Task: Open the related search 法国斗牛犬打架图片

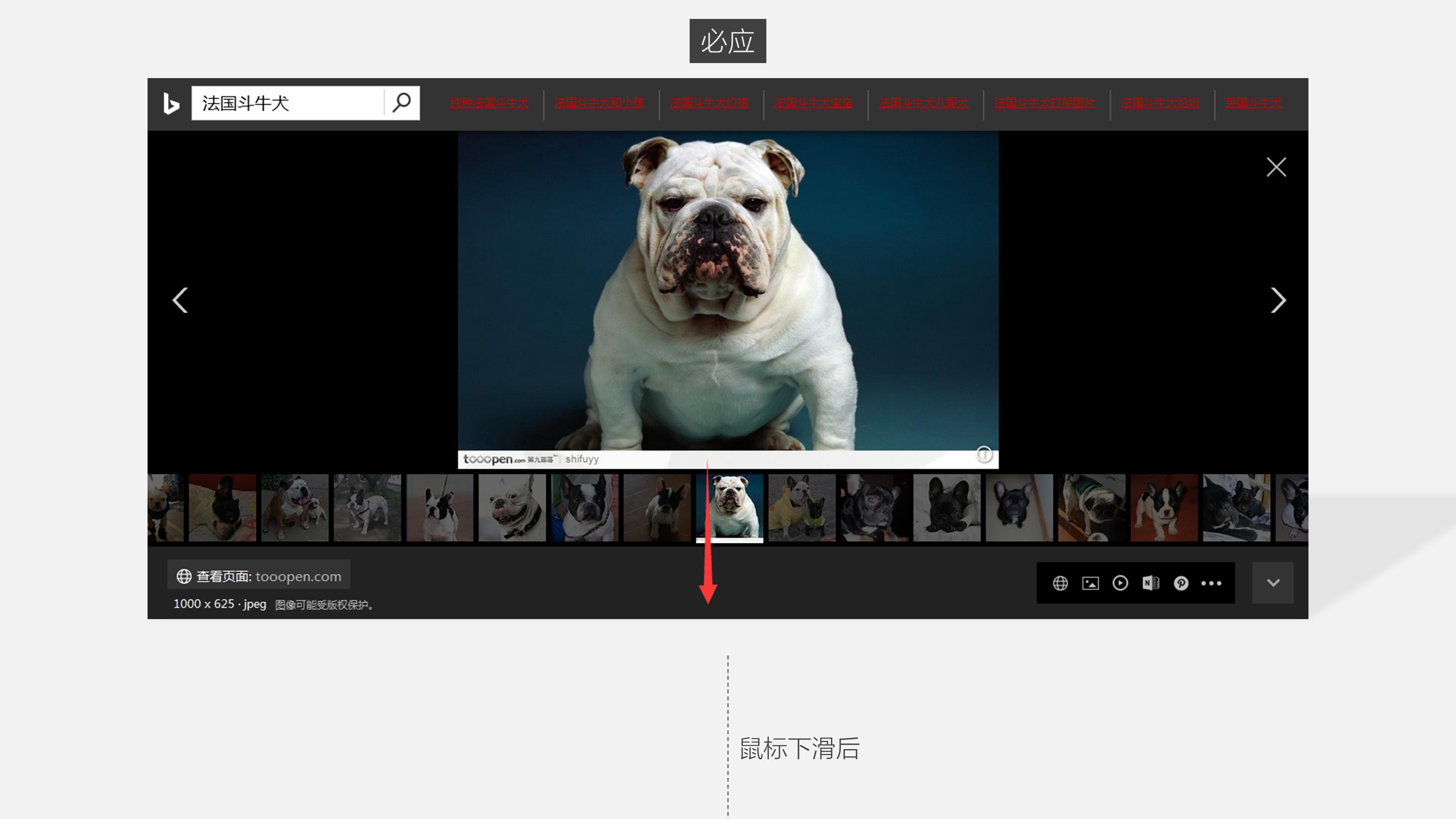Action: [1044, 103]
